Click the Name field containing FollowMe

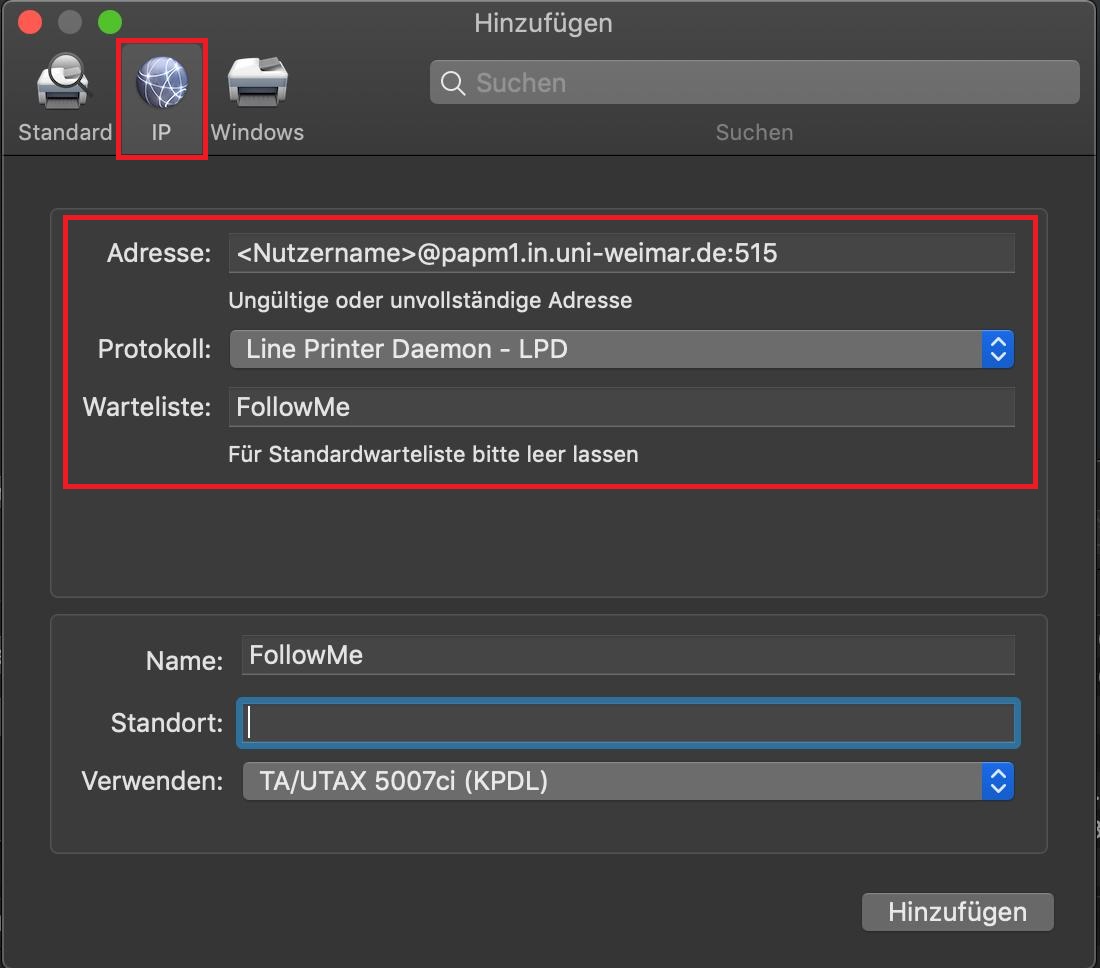coord(627,655)
